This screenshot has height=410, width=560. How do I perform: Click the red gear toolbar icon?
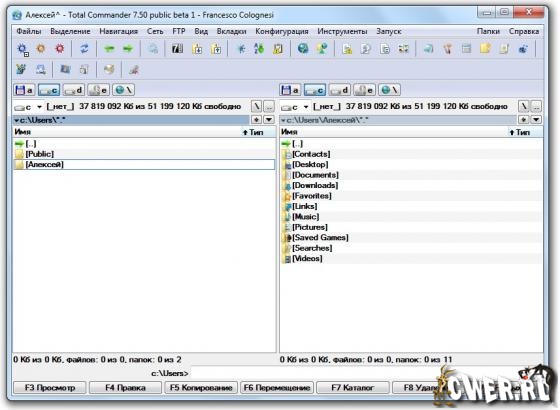pos(60,48)
